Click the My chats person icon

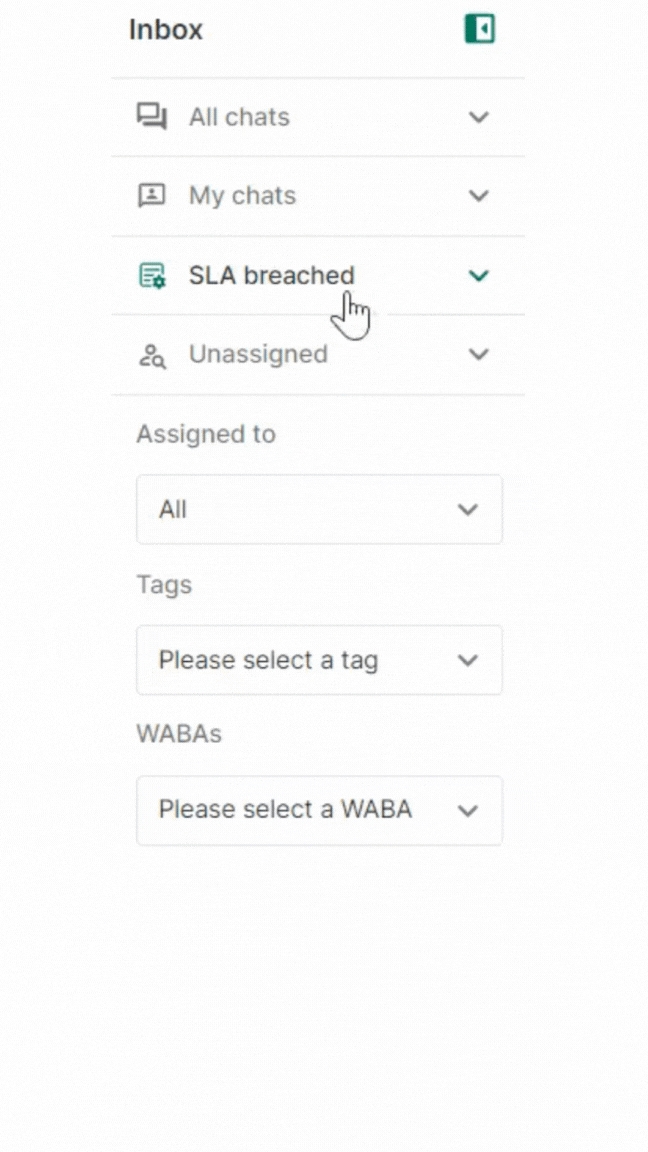pyautogui.click(x=152, y=195)
